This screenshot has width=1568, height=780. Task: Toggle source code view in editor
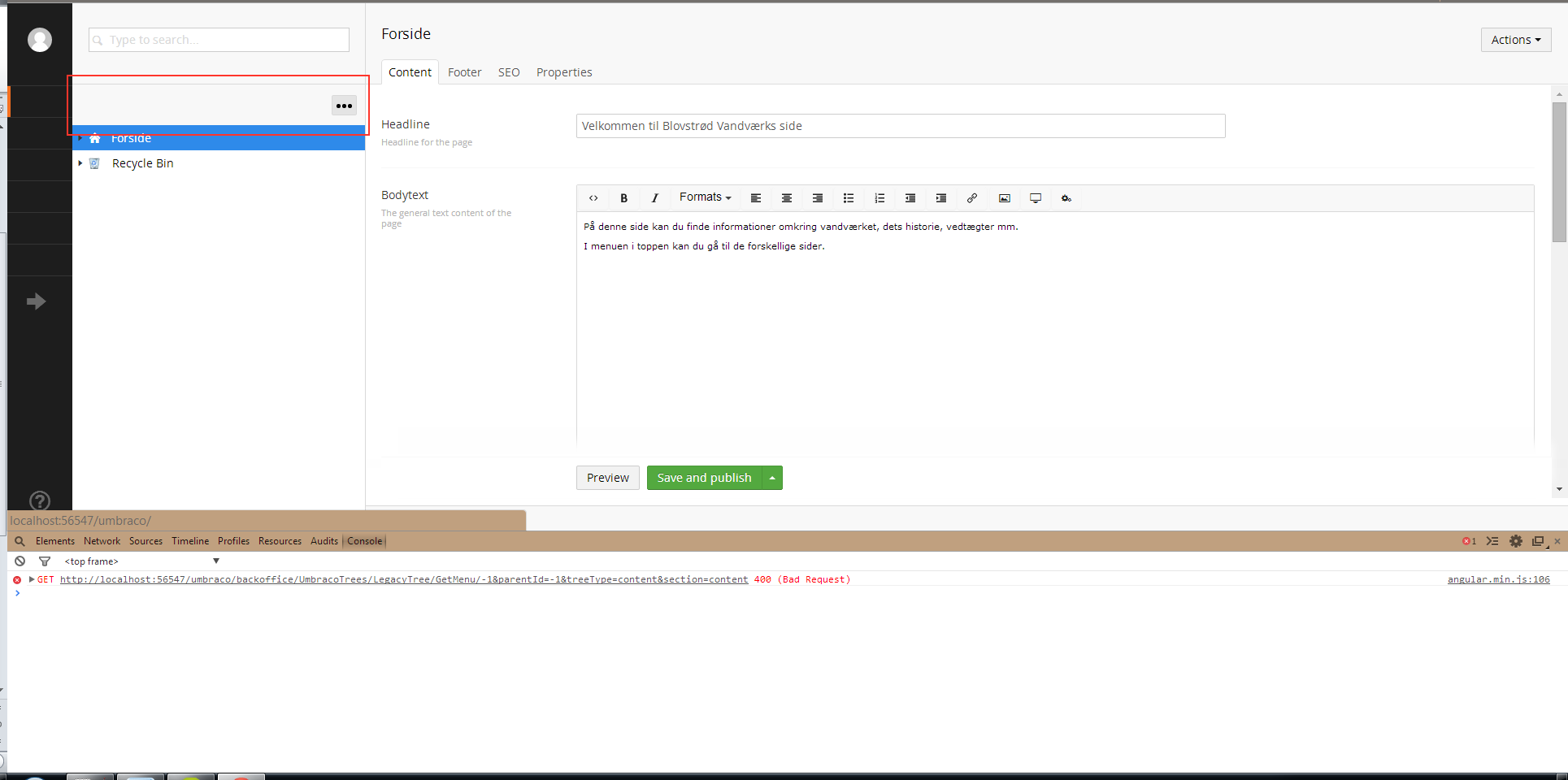click(593, 198)
